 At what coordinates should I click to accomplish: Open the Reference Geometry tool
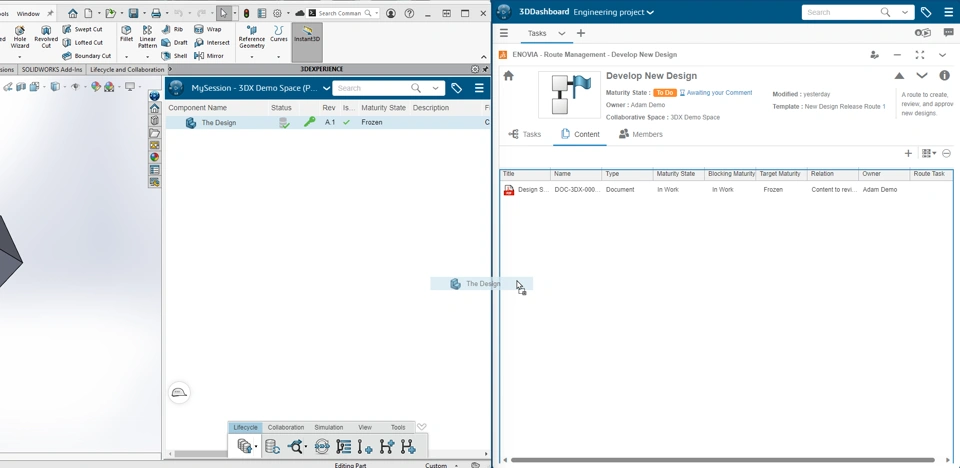[x=252, y=37]
